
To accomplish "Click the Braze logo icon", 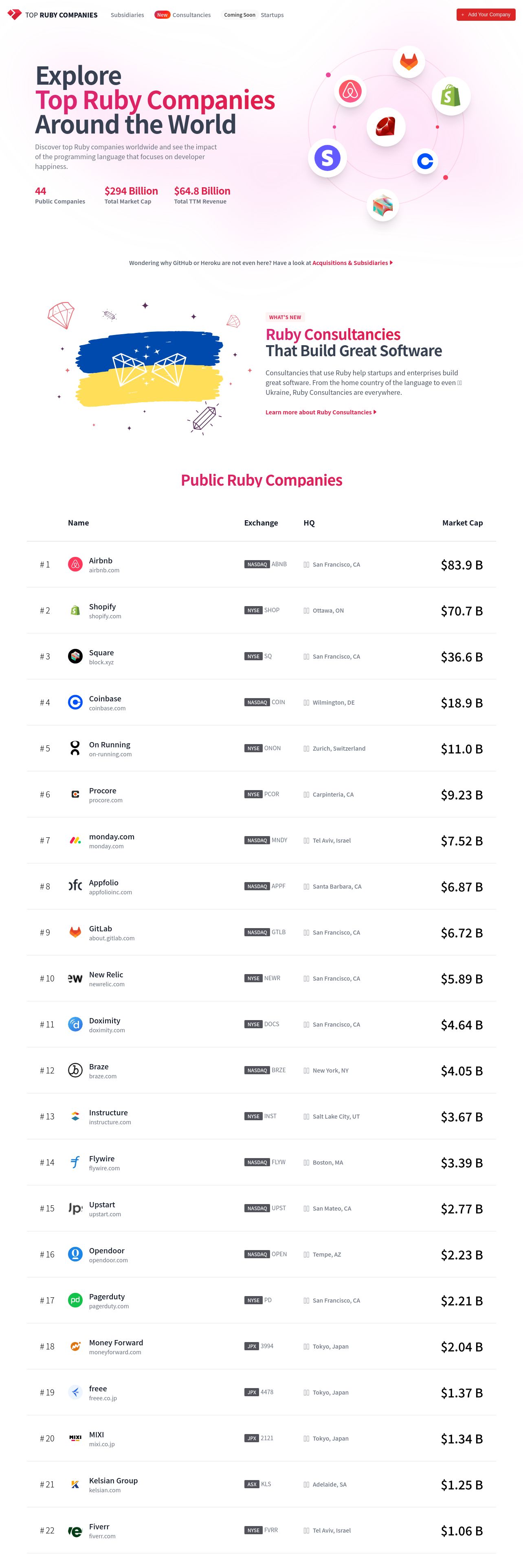I will [75, 1070].
